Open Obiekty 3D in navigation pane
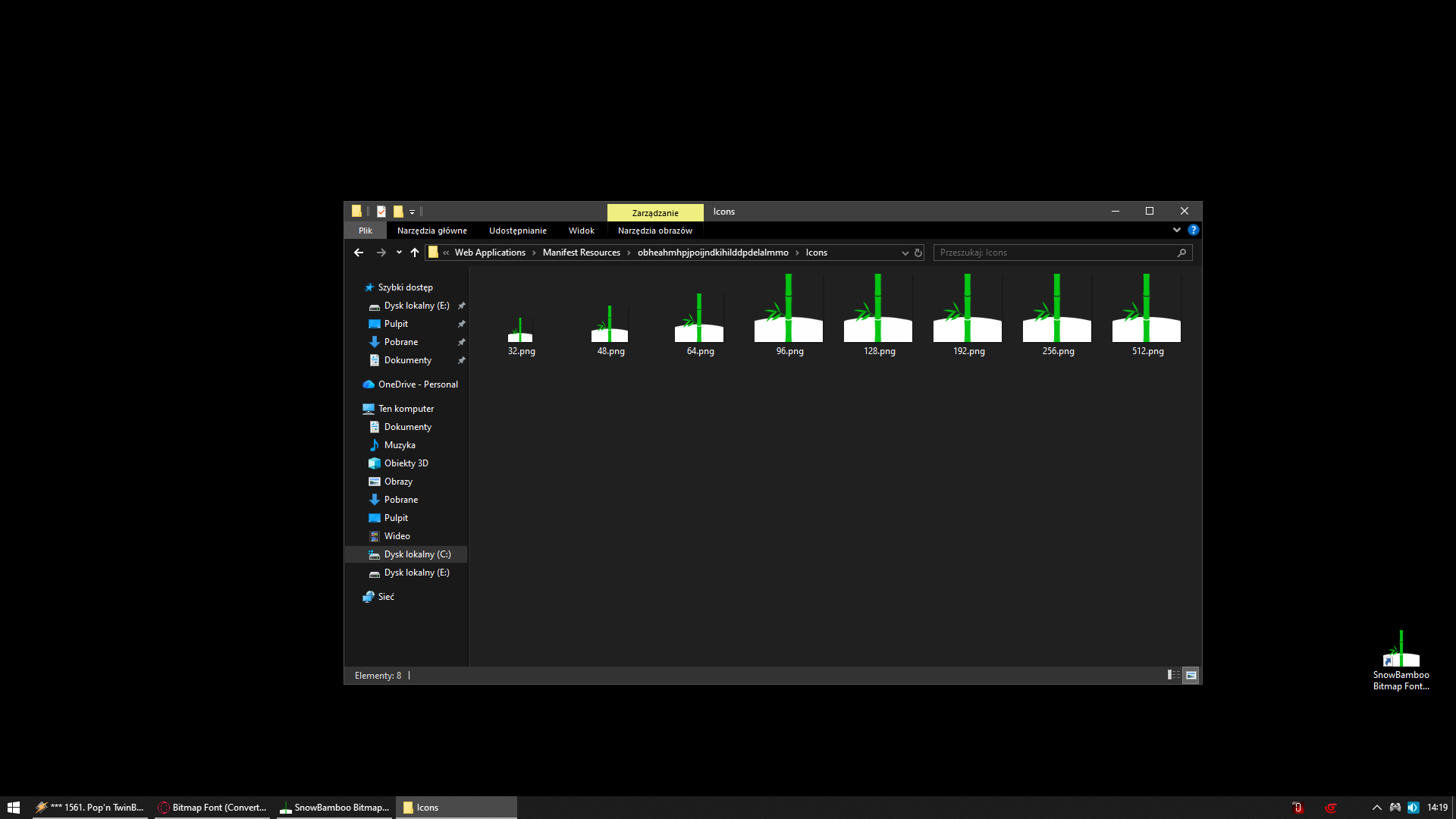This screenshot has height=819, width=1456. pyautogui.click(x=406, y=463)
